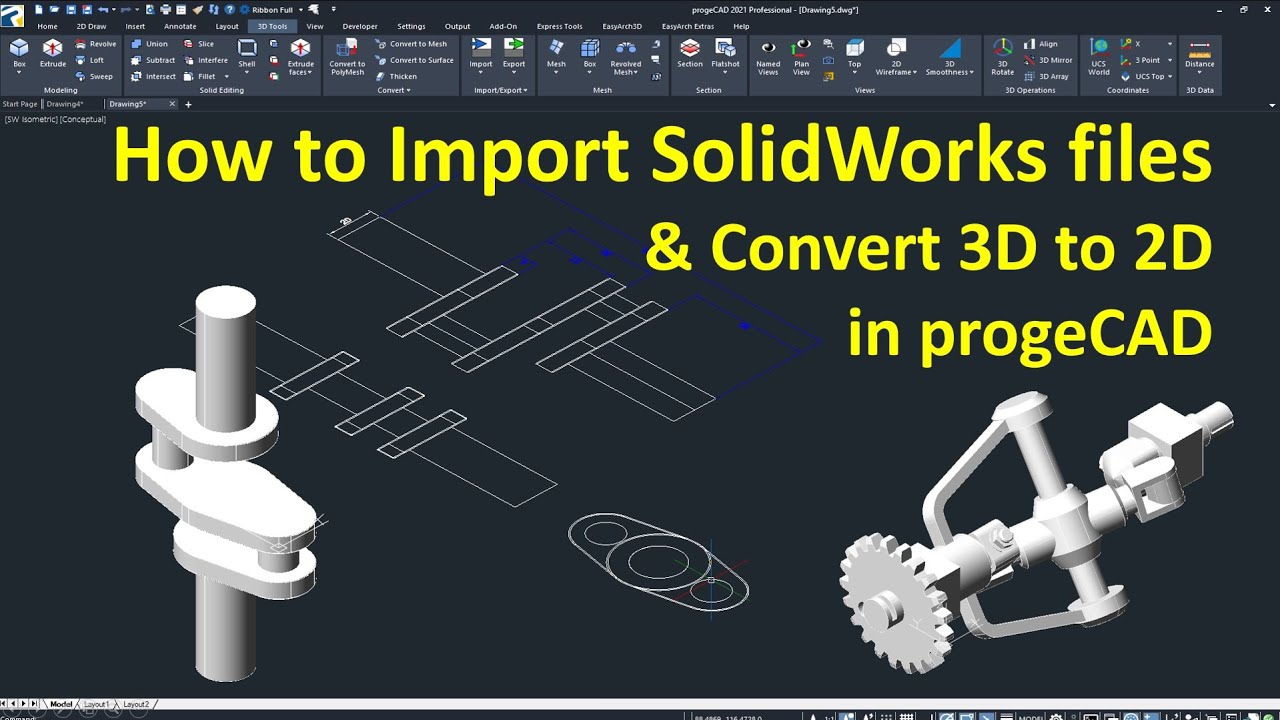Screen dimensions: 1280x720
Task: Close the Drawing5 document tab
Action: [x=172, y=104]
